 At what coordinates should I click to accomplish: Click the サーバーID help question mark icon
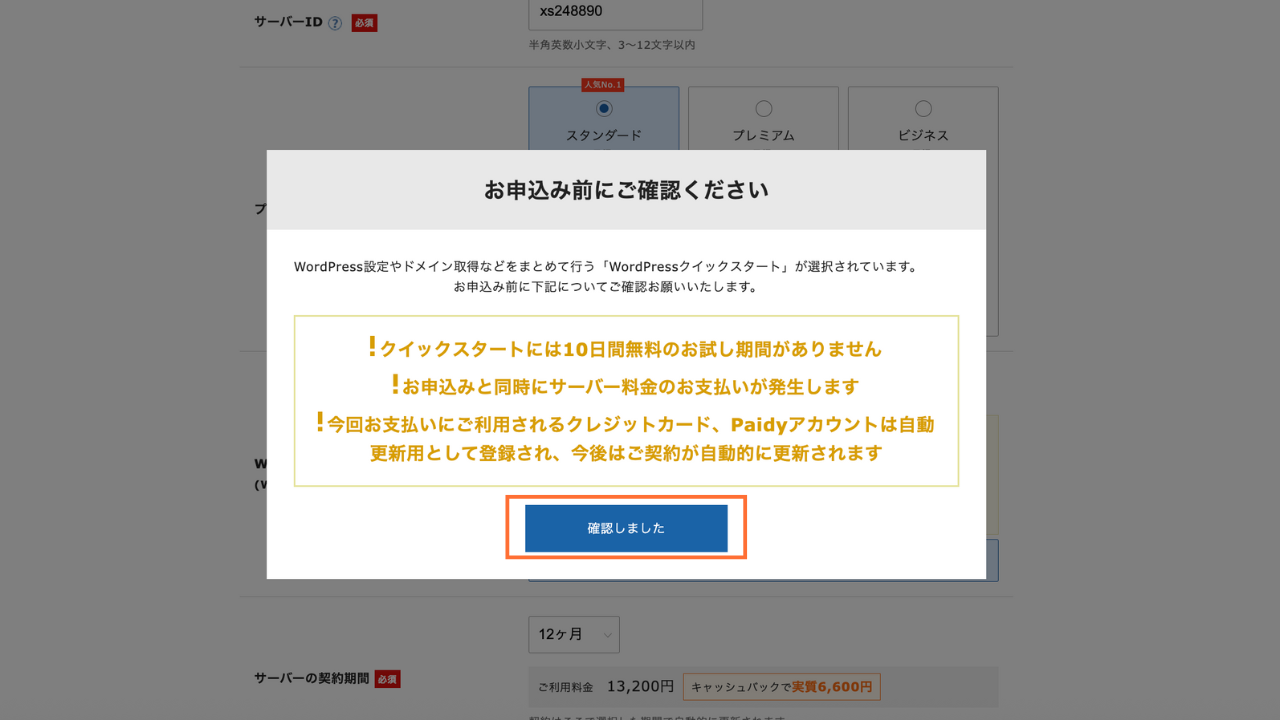tap(335, 23)
